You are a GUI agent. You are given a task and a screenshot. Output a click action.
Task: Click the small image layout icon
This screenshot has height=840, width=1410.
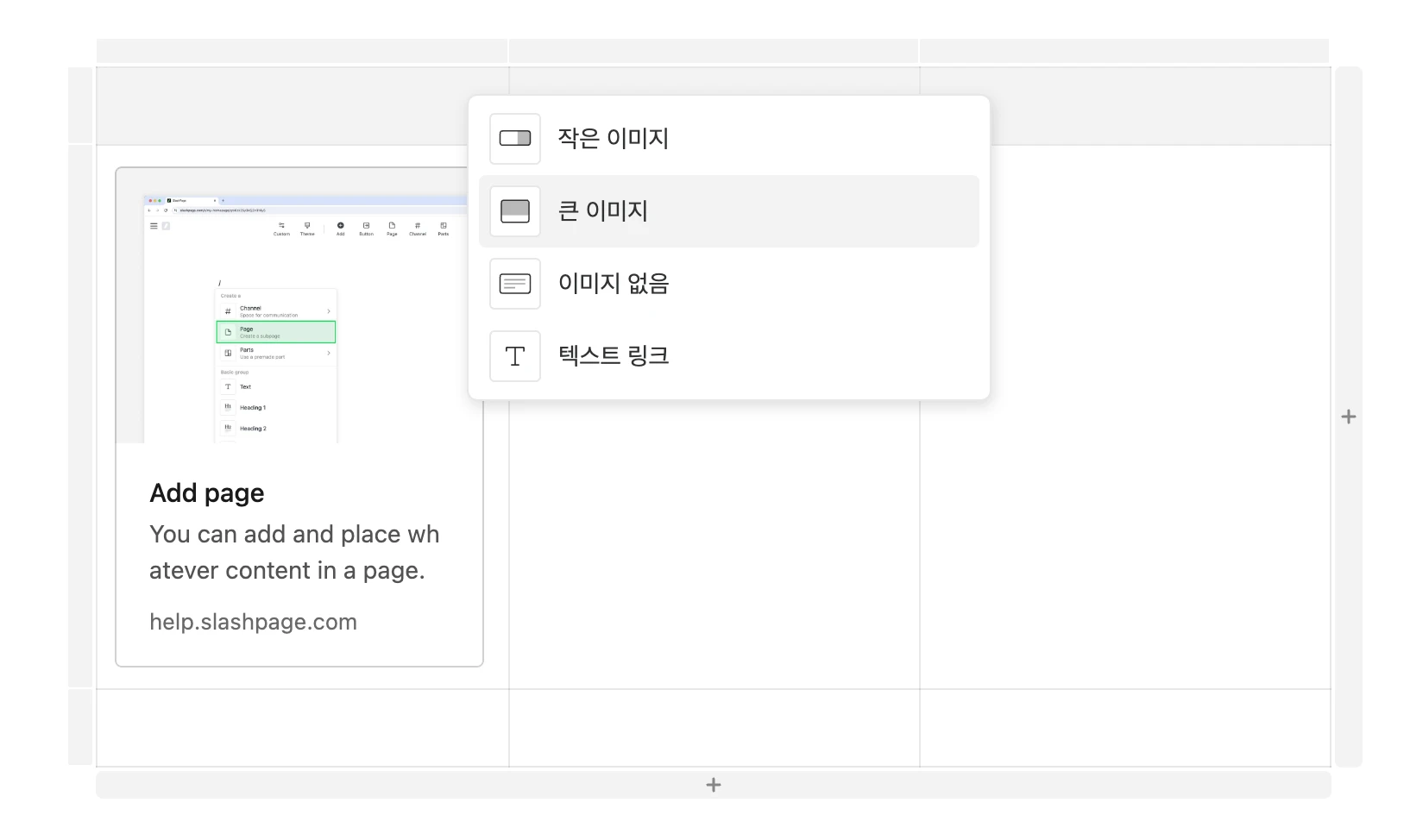pos(515,139)
